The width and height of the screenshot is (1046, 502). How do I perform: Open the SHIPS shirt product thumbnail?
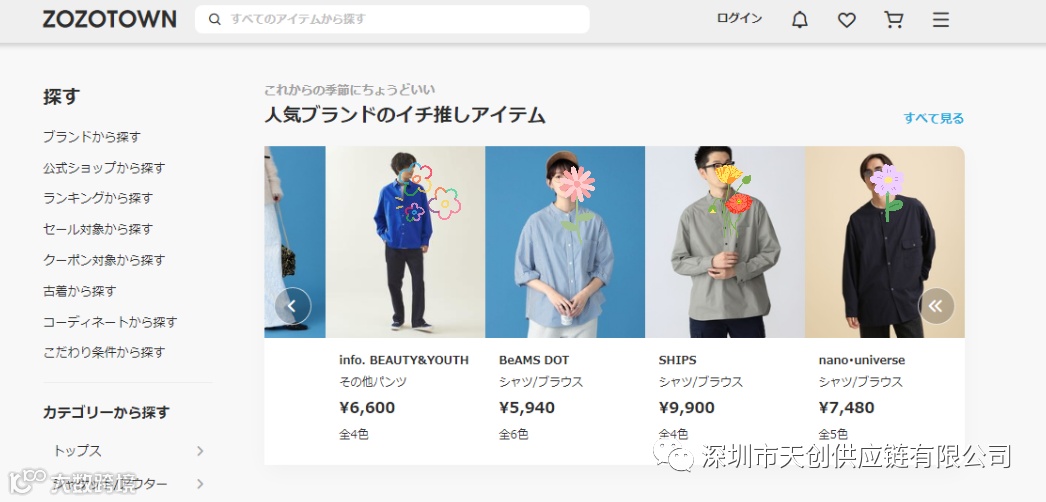tap(725, 242)
